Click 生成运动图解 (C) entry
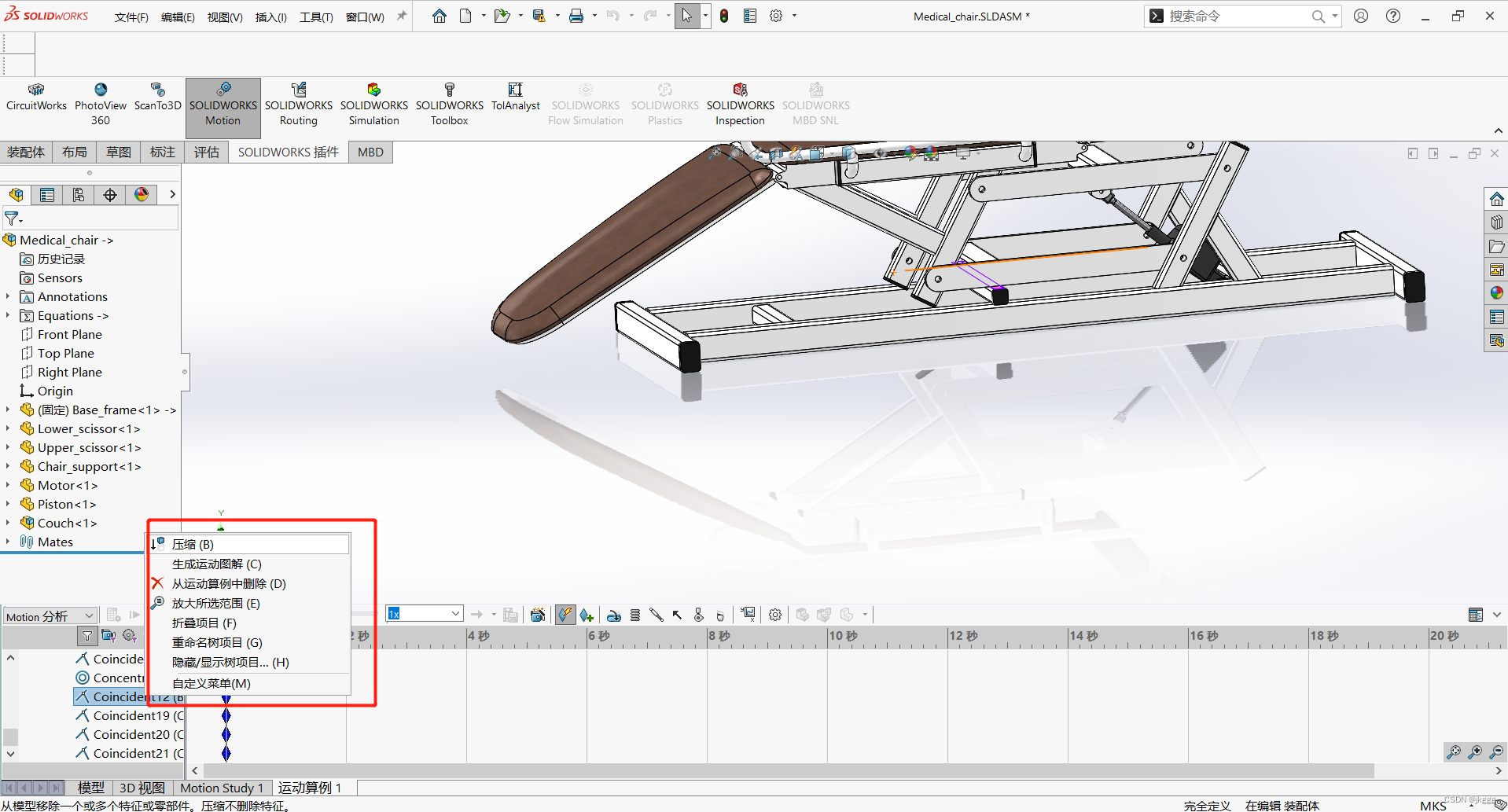This screenshot has height=812, width=1508. pos(249,564)
